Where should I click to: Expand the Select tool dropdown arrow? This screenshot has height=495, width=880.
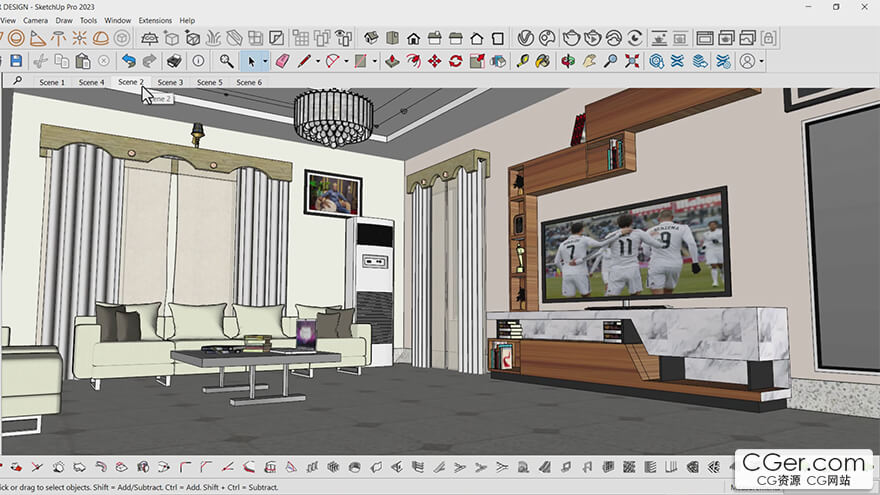(265, 61)
